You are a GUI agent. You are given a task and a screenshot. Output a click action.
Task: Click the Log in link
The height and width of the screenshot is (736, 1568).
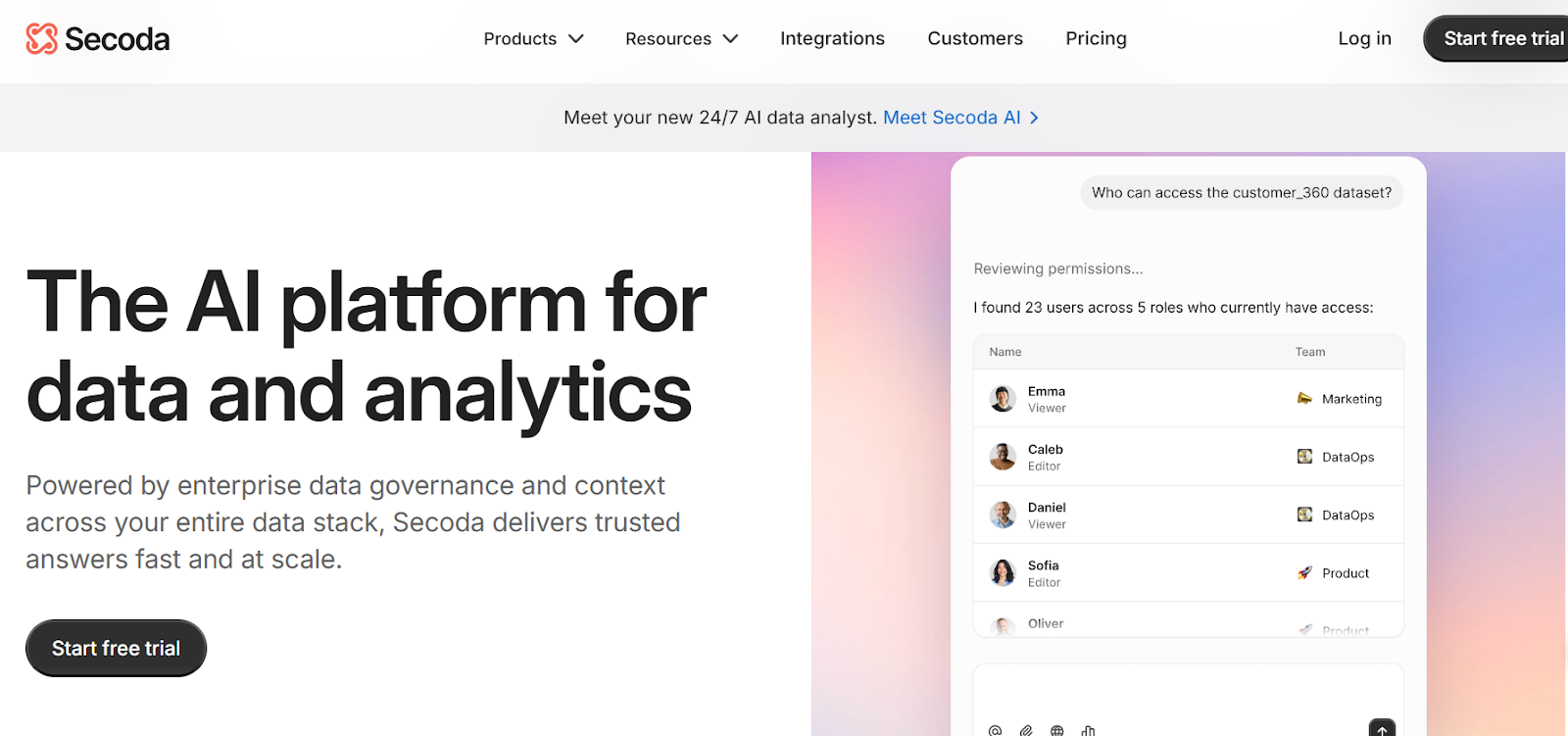1363,38
